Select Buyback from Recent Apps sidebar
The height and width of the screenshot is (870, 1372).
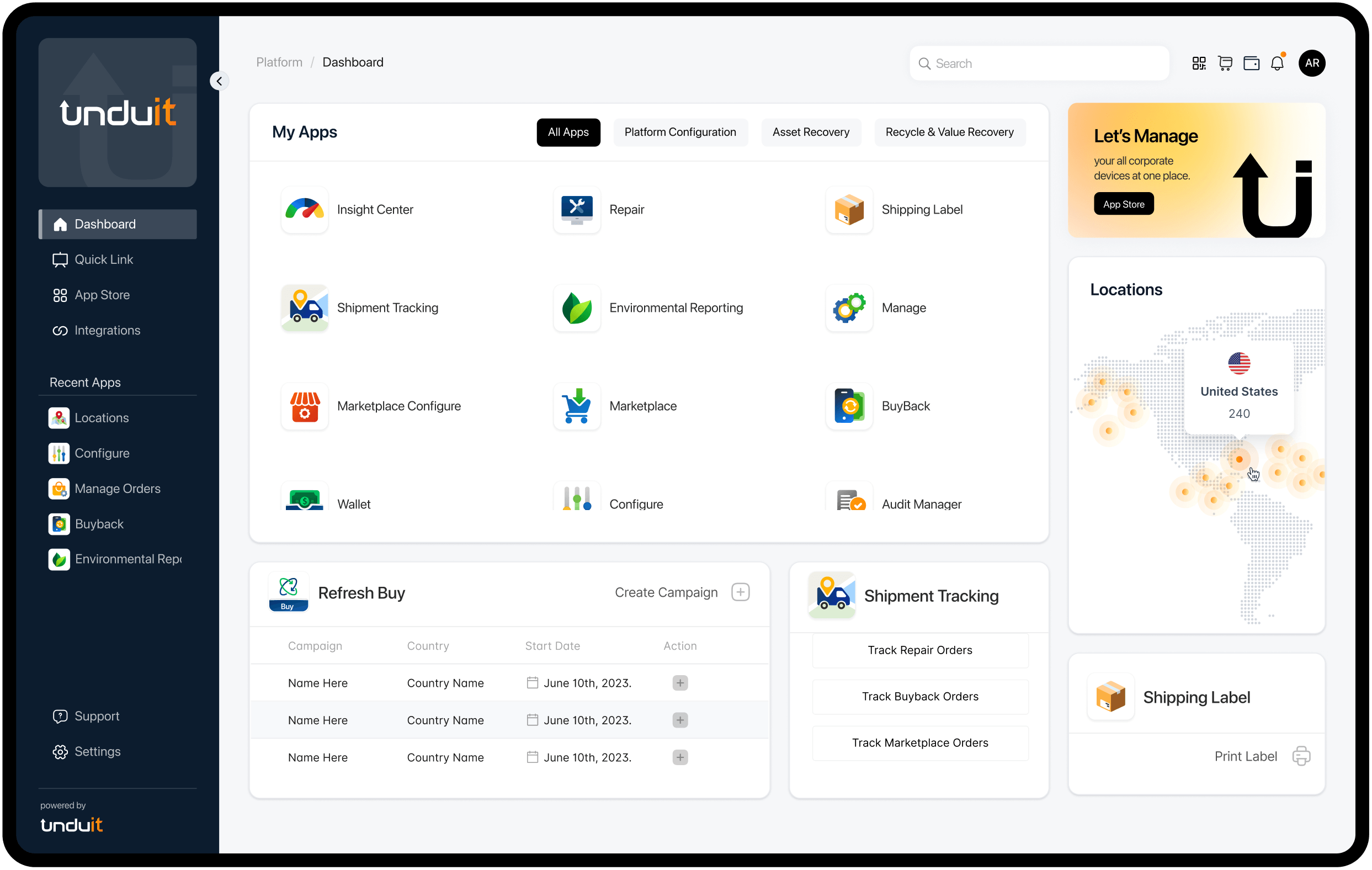[x=100, y=523]
